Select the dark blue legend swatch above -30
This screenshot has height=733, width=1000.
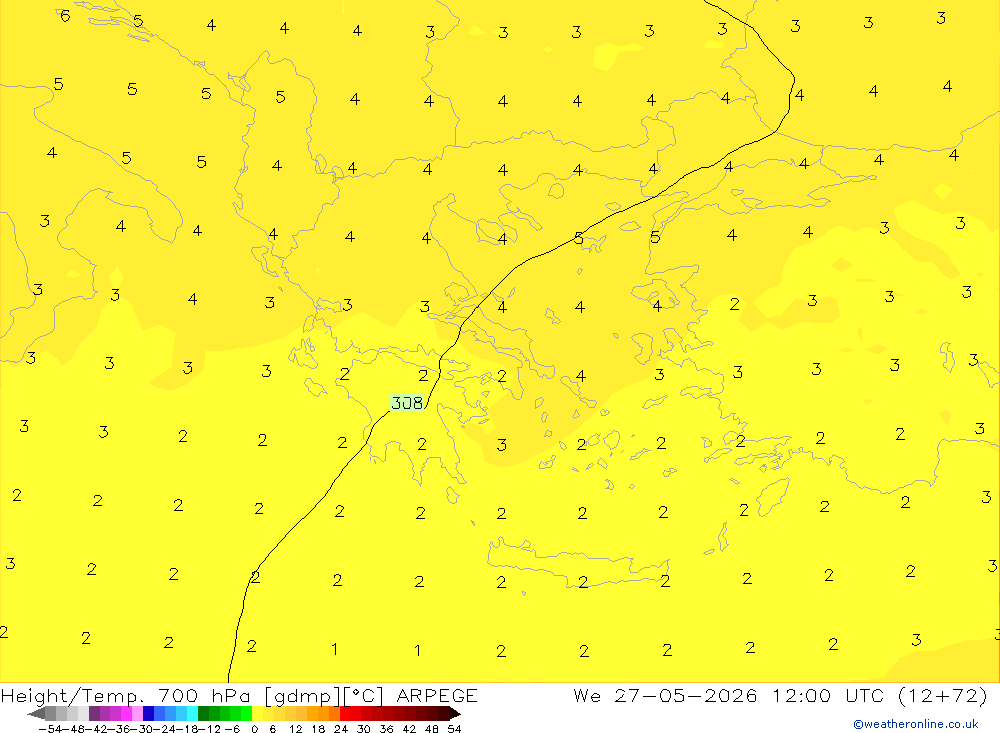pyautogui.click(x=149, y=713)
